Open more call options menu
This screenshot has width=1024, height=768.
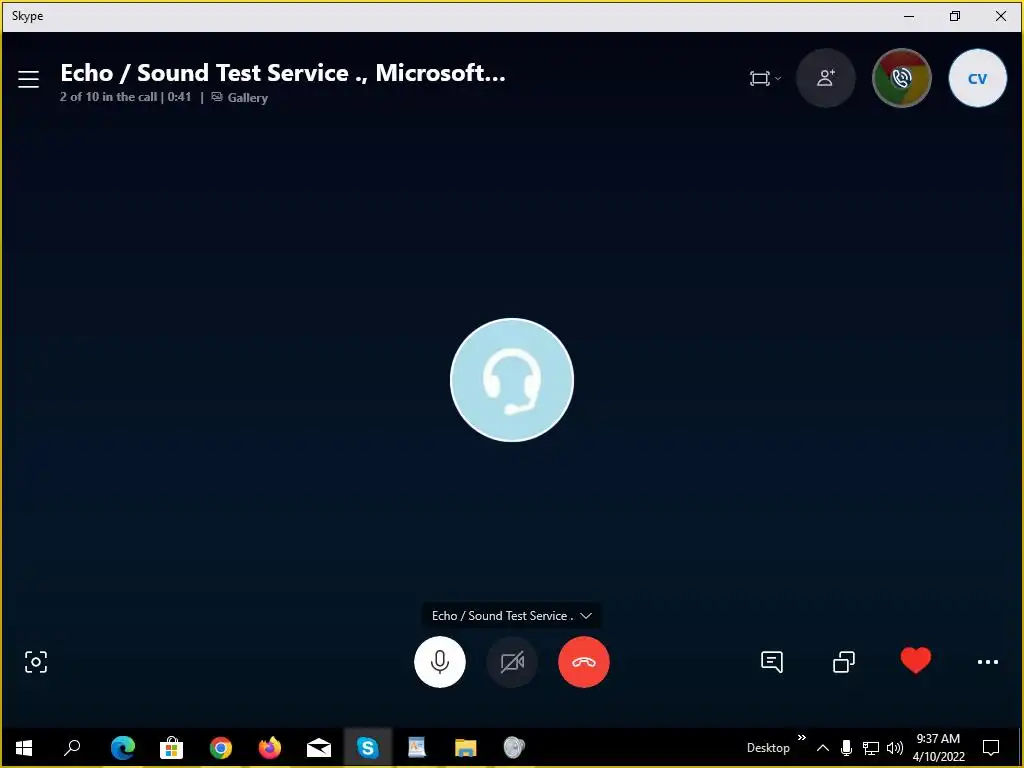coord(987,662)
